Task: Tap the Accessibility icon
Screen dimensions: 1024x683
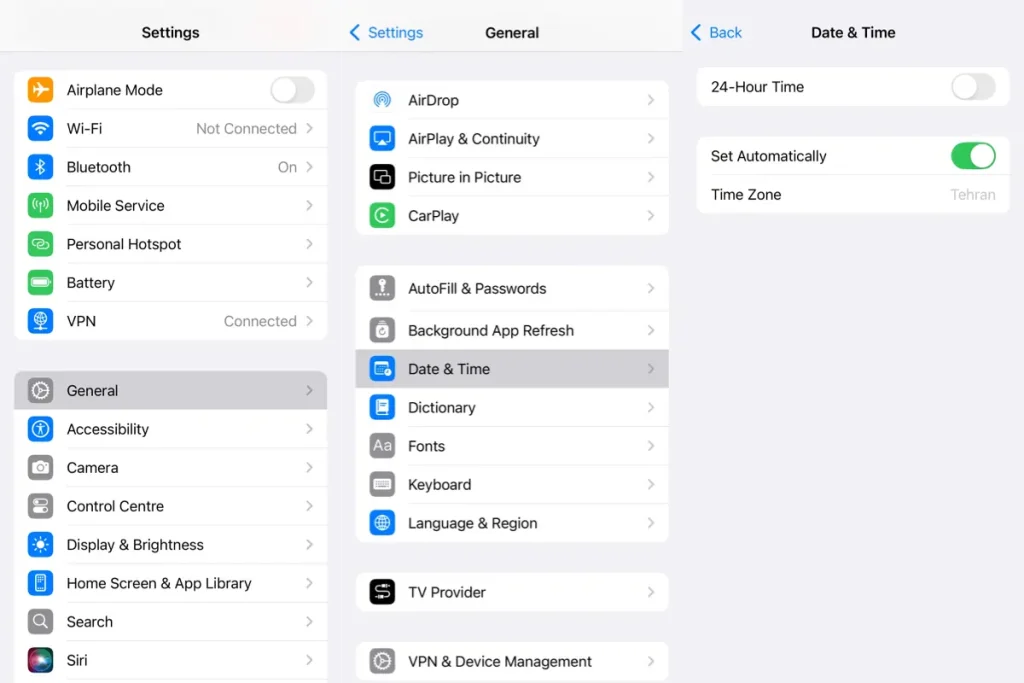Action: [40, 428]
